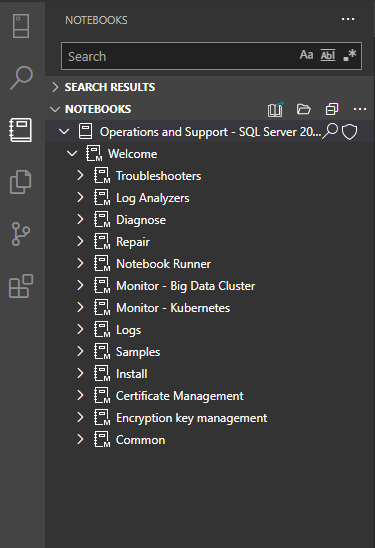Click the notebook icon beside Common
Viewport: 375px width, 548px height.
point(102,439)
